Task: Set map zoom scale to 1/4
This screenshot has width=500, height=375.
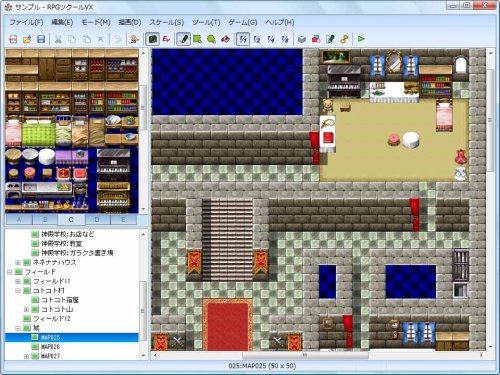Action: pyautogui.click(x=271, y=39)
